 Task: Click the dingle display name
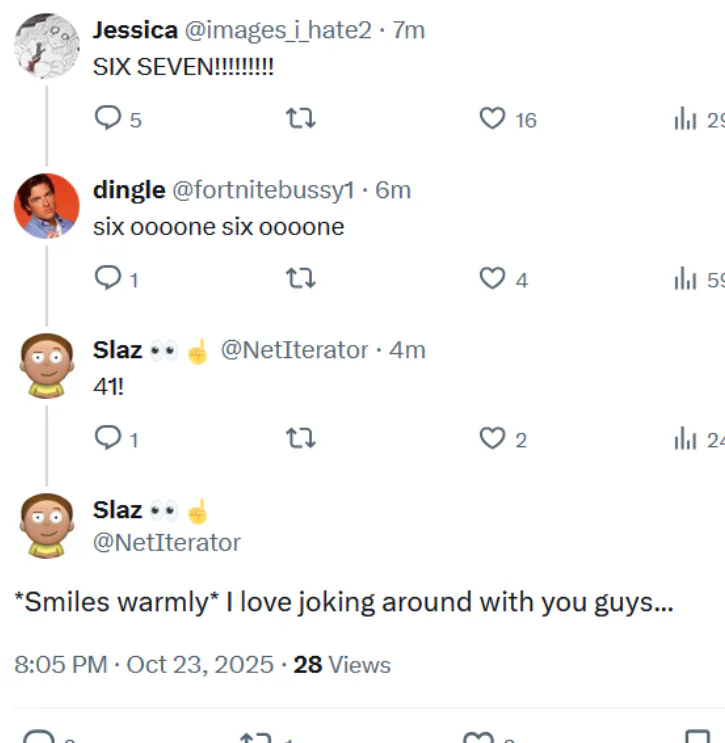click(129, 190)
